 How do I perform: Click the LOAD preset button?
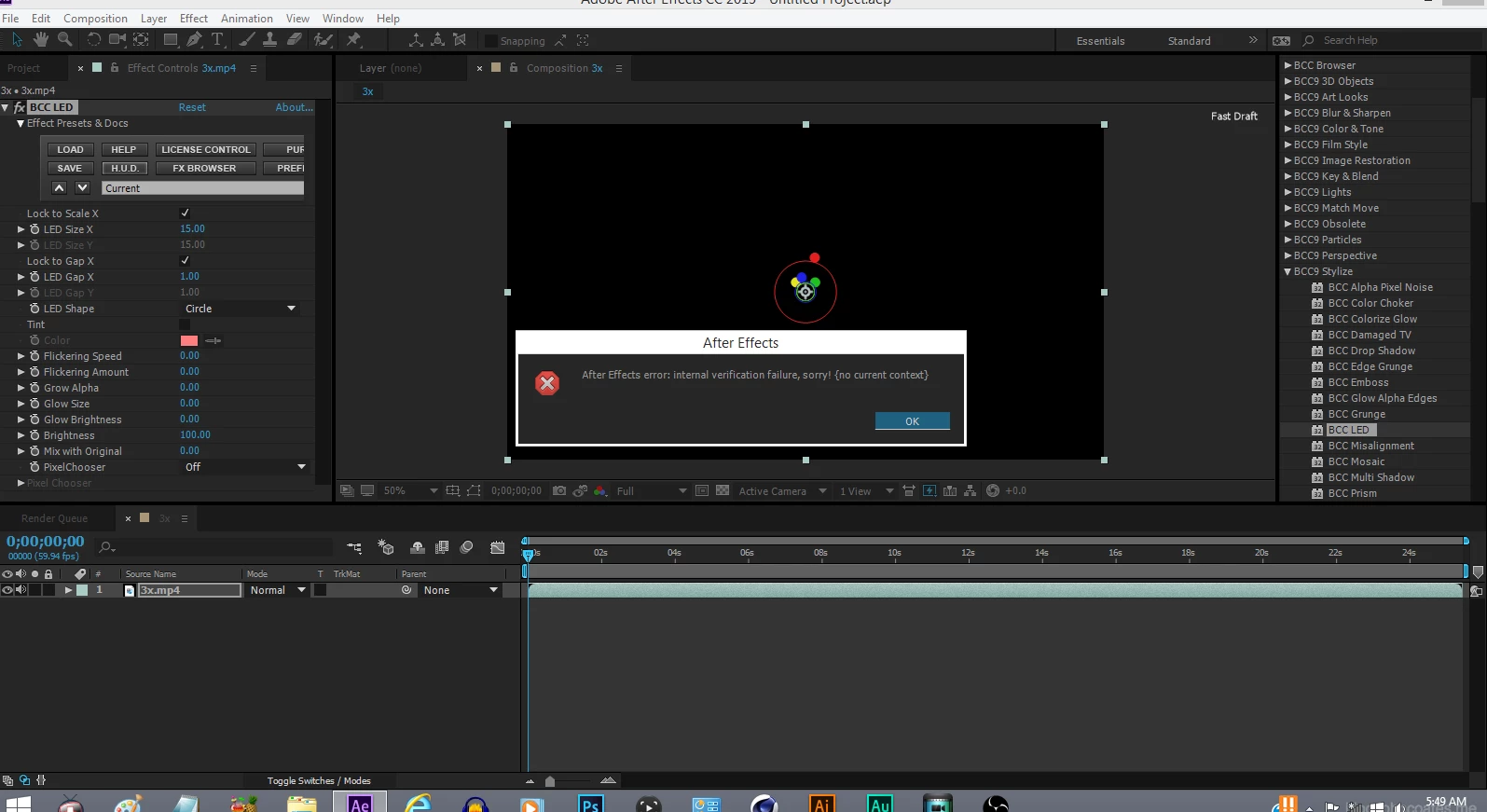coord(70,149)
